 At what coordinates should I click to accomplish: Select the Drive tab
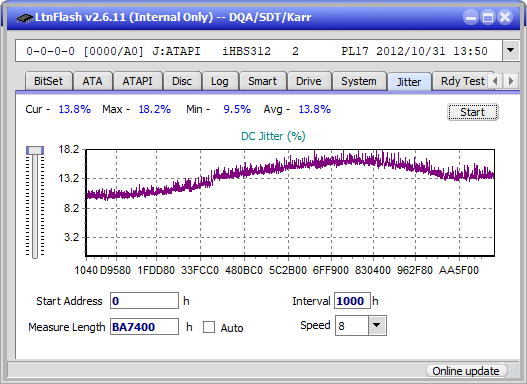[309, 81]
